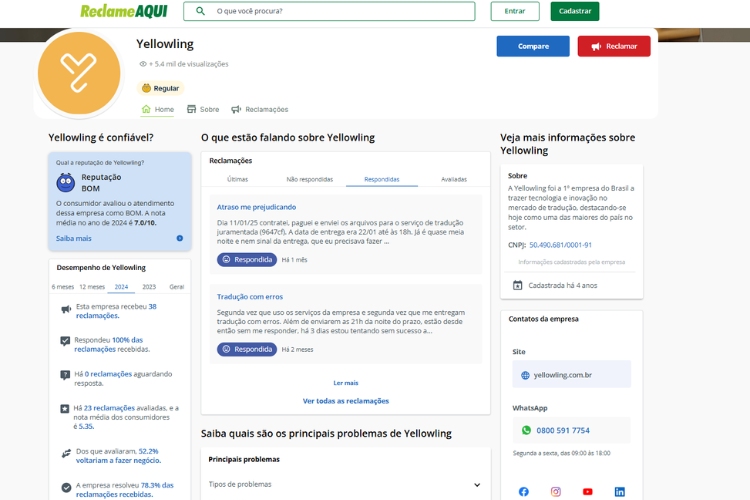Image resolution: width=750 pixels, height=500 pixels.
Task: Open the 'Tradução com erros' complaint
Action: coord(250,297)
